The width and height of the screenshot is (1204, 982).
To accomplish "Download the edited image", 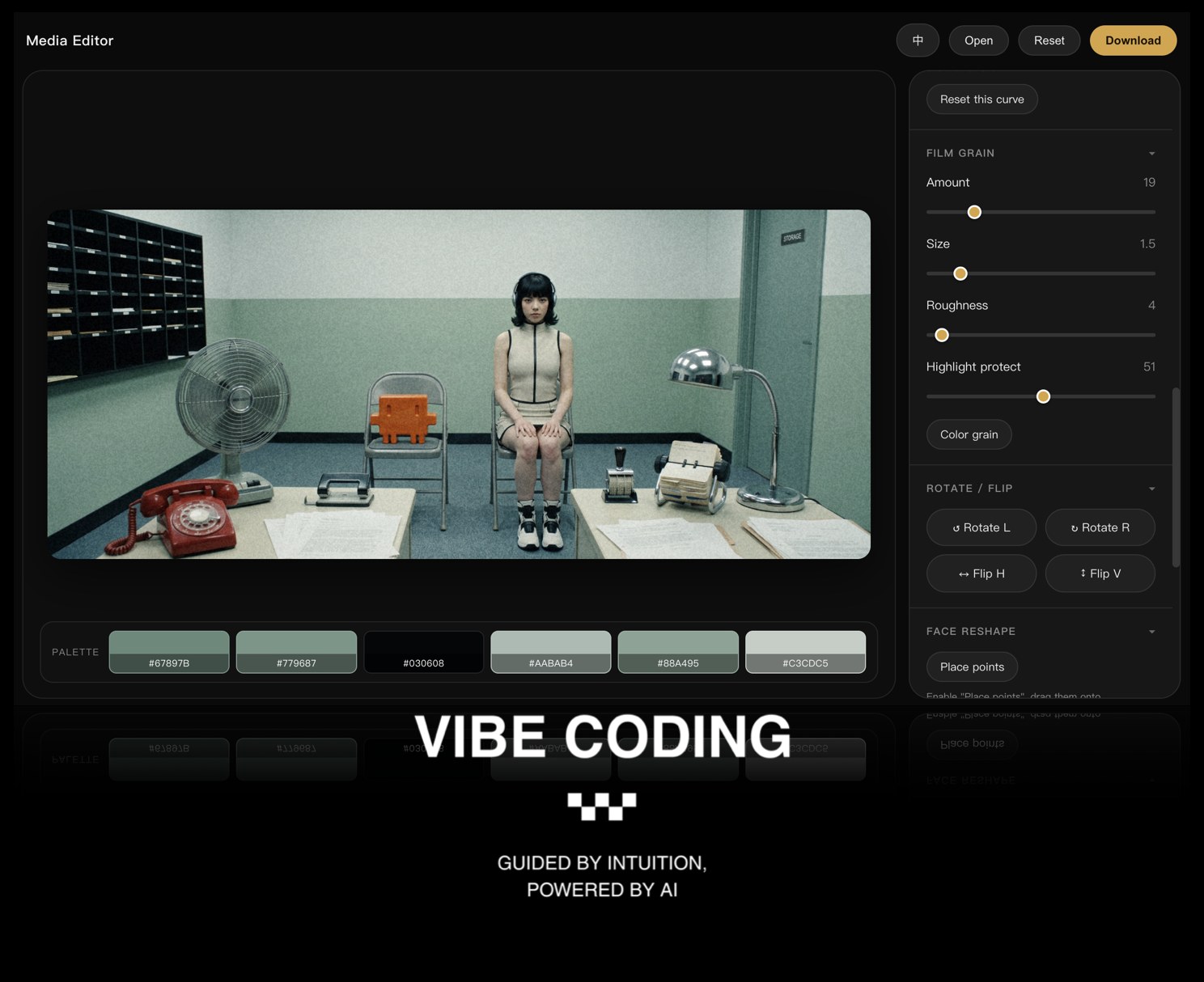I will point(1133,40).
